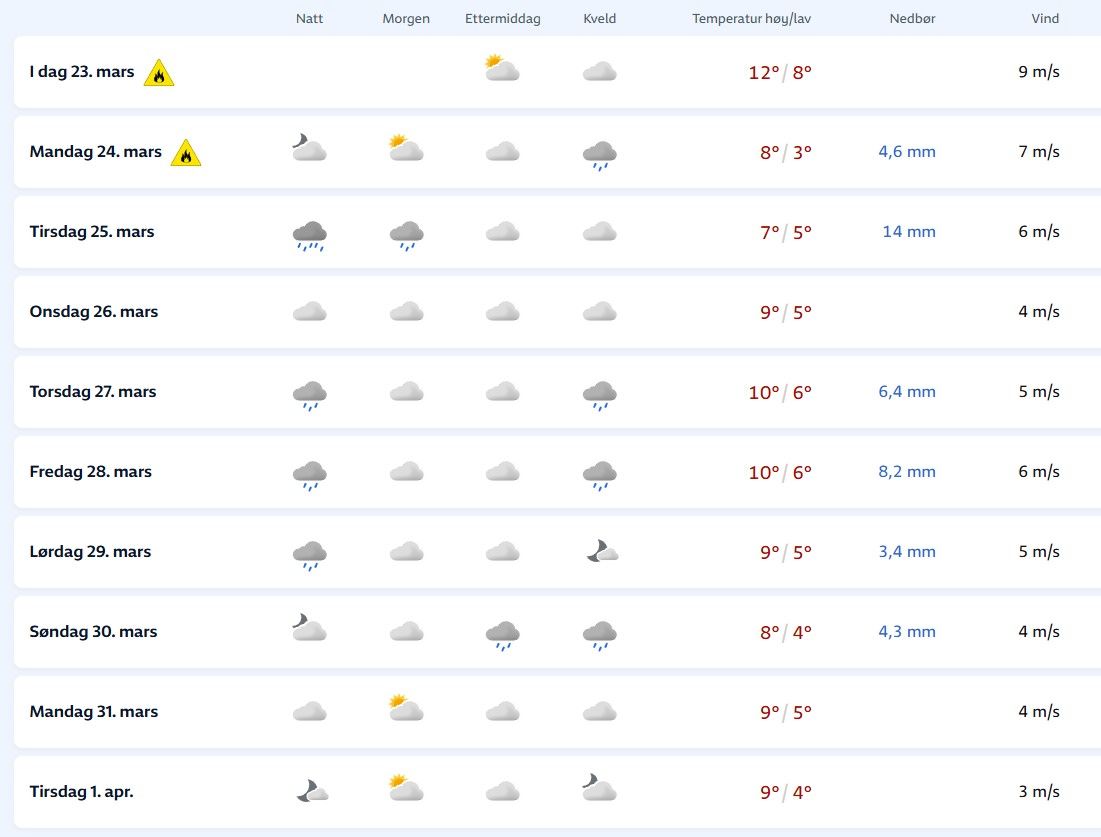1101x837 pixels.
Task: Click the fire warning icon beside I dag 23. mars
Action: coord(159,73)
